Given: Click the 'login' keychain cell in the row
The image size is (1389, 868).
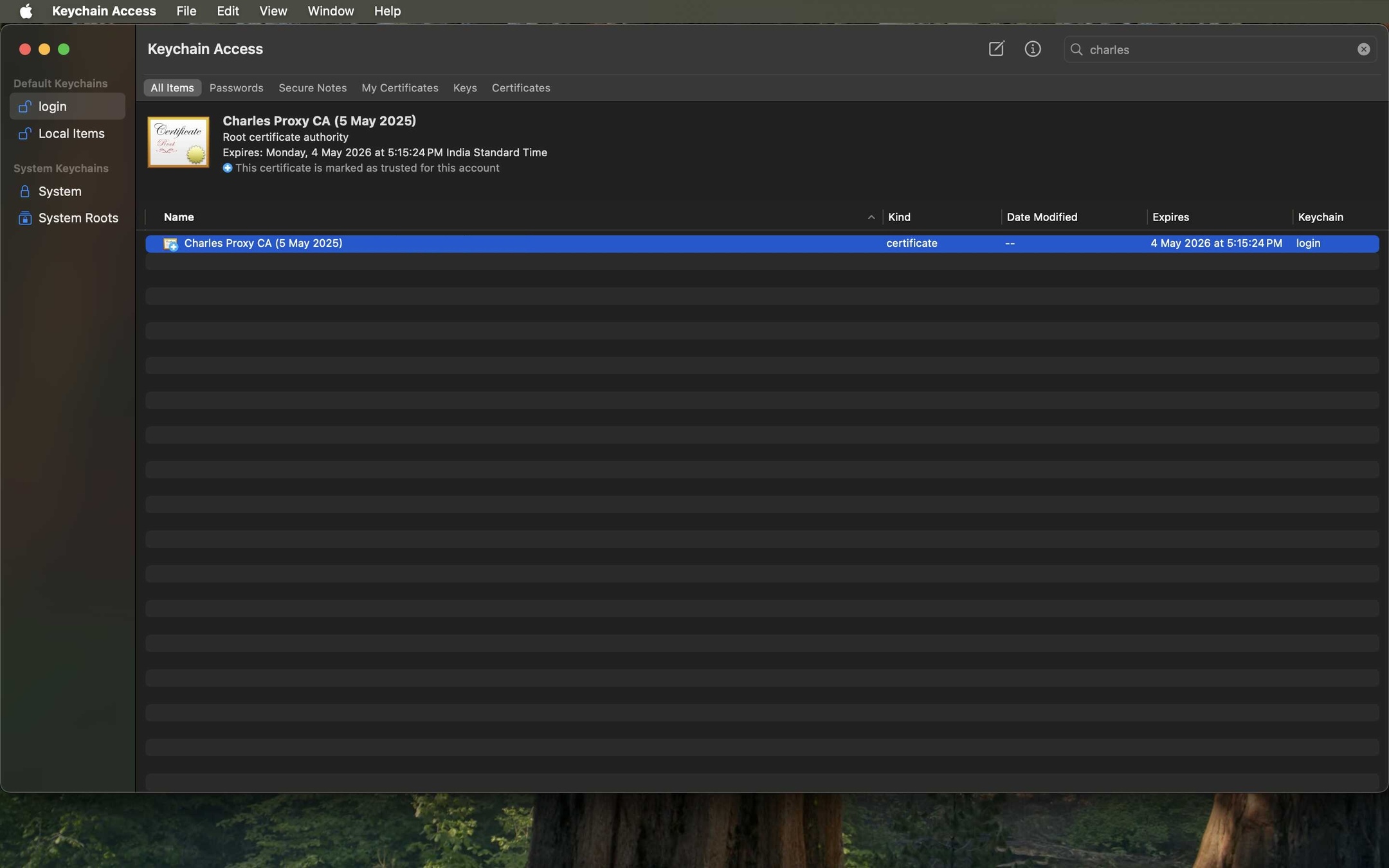Looking at the screenshot, I should (x=1308, y=244).
